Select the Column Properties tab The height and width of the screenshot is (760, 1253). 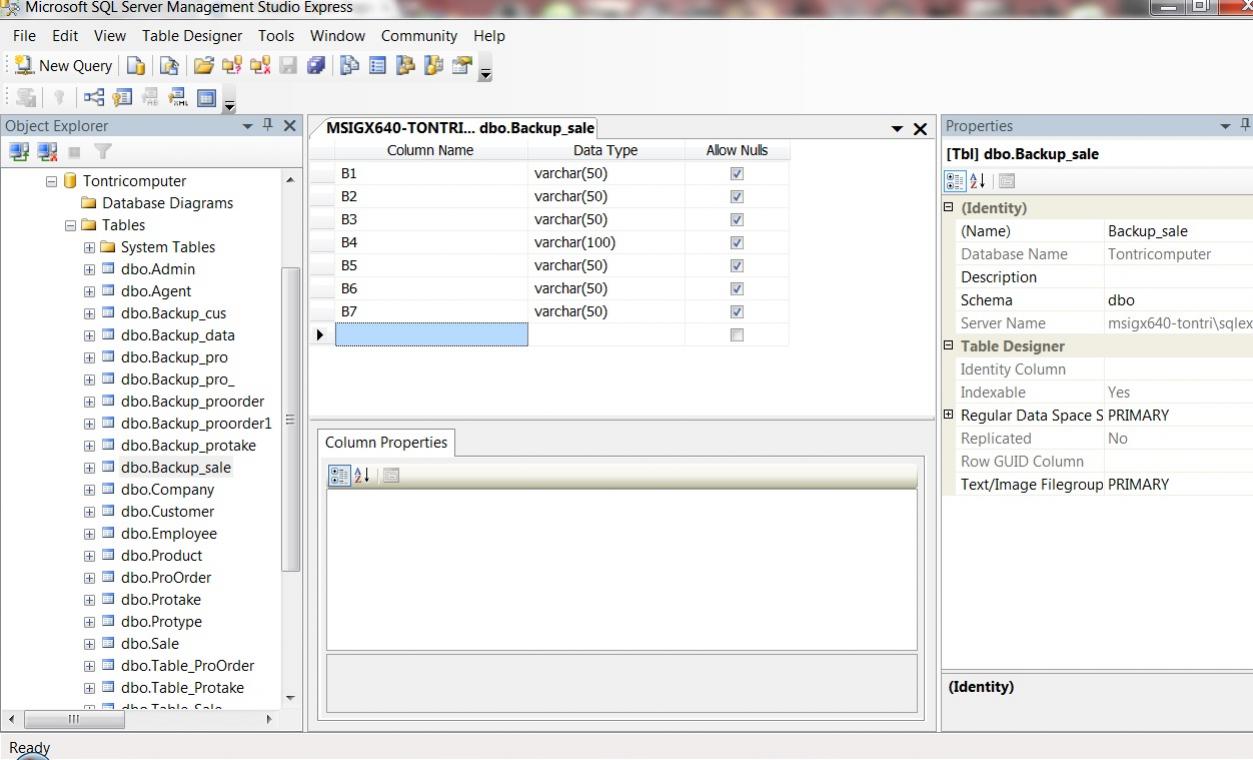(386, 442)
